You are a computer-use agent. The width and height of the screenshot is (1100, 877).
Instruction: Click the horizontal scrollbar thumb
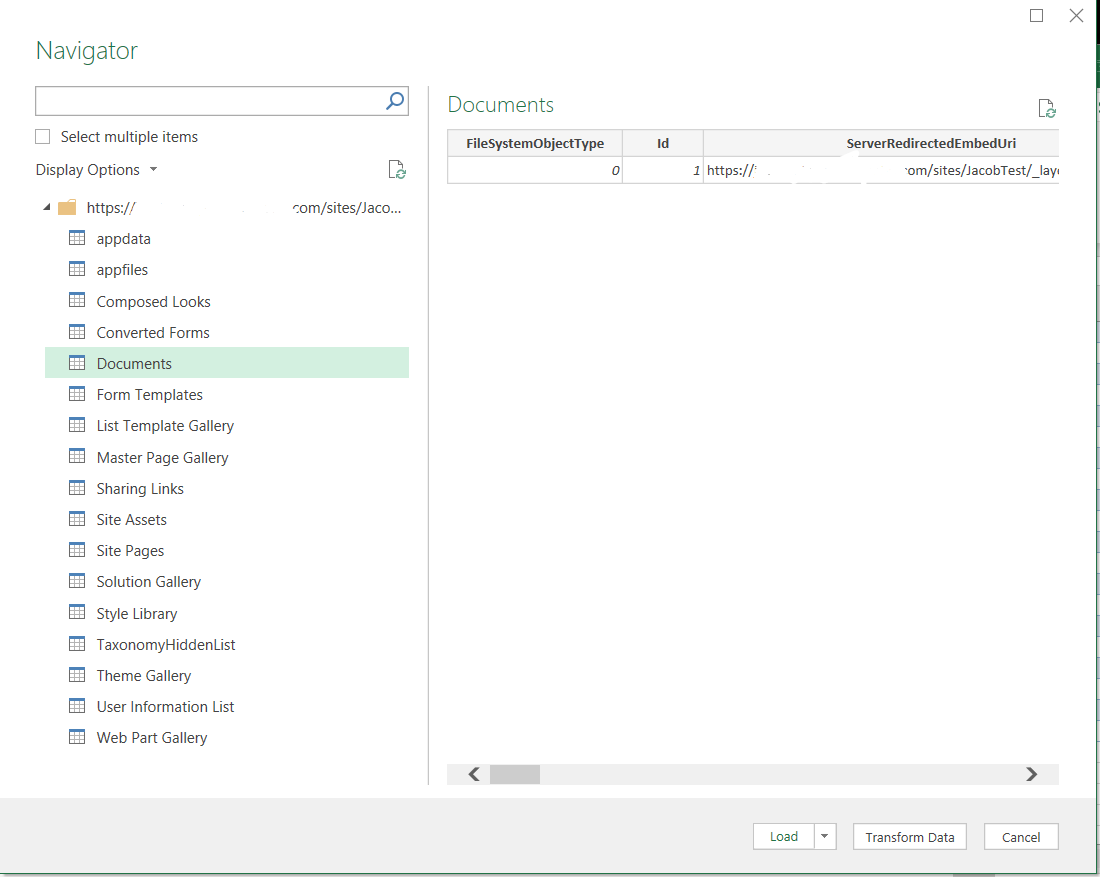(x=515, y=774)
